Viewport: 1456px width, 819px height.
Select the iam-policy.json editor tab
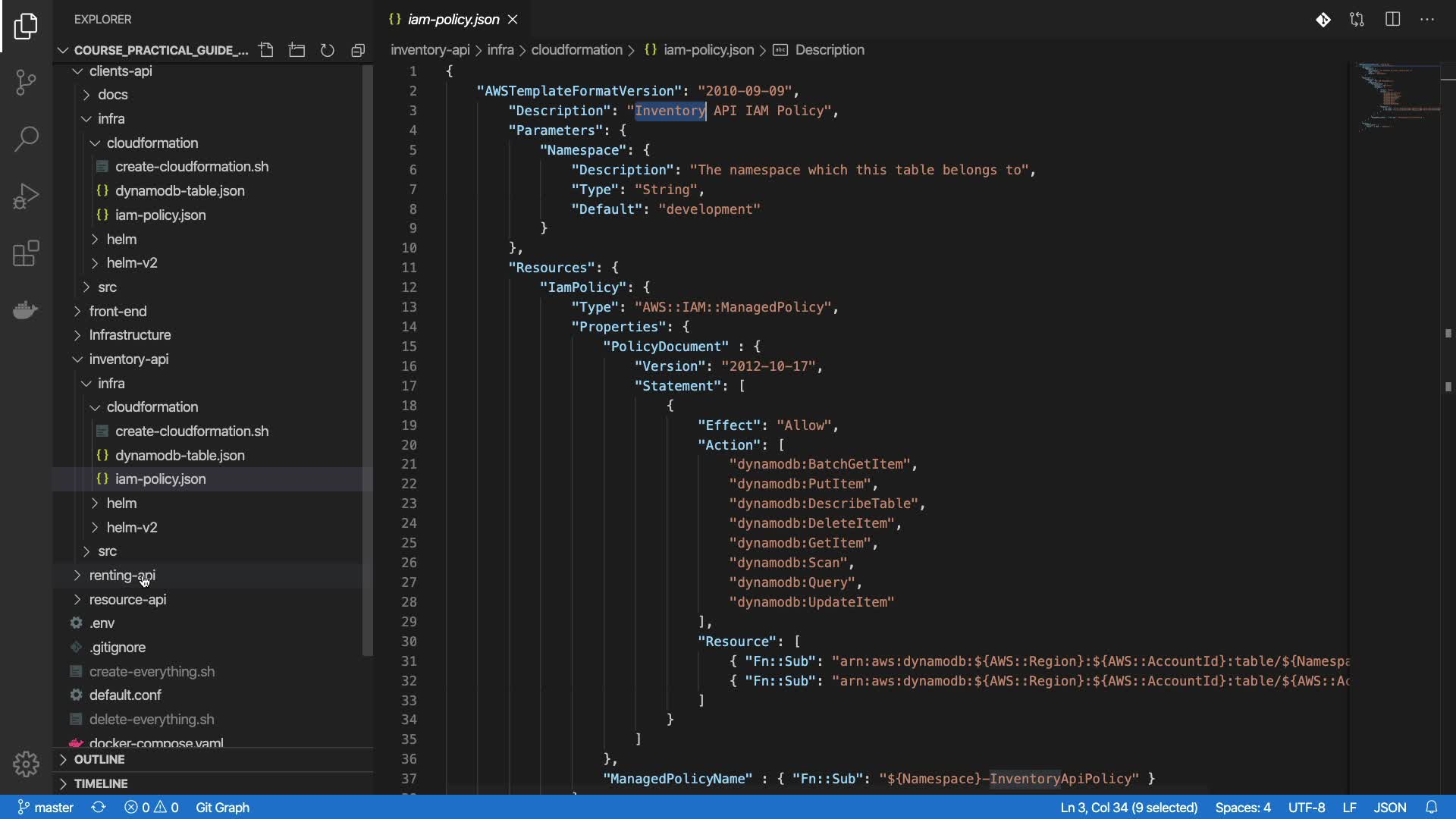coord(453,20)
